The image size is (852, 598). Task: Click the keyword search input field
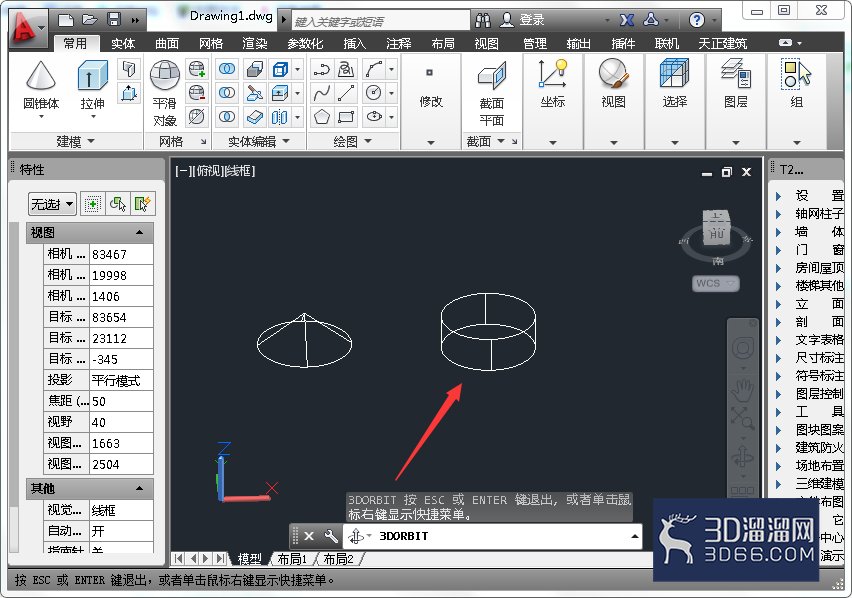point(381,21)
